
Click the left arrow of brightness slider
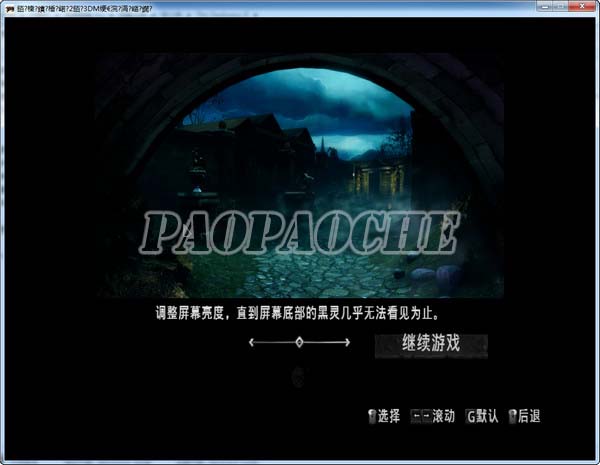pos(251,342)
